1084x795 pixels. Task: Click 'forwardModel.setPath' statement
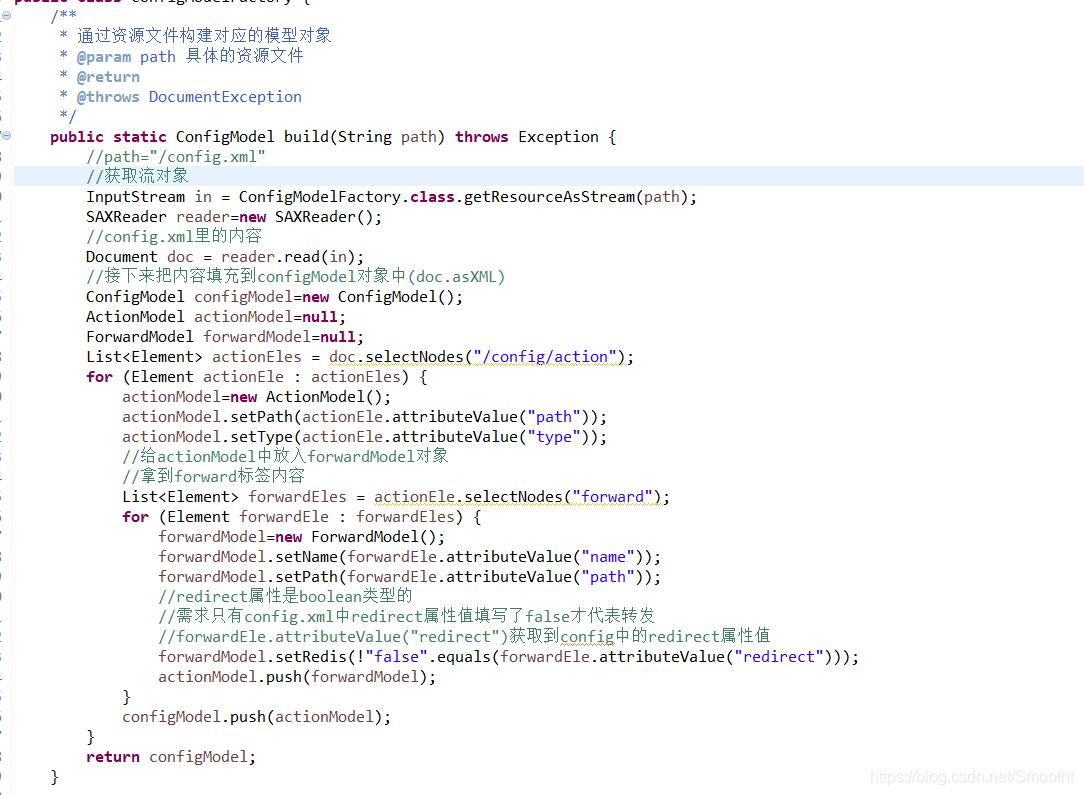(x=409, y=578)
